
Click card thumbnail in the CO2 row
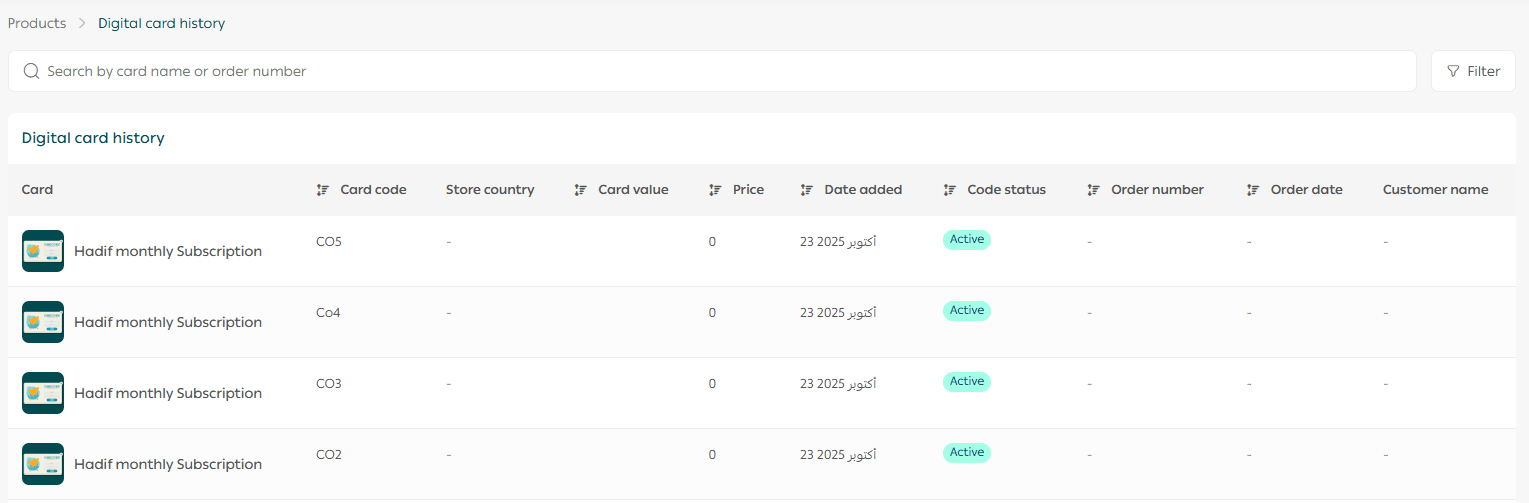click(43, 464)
